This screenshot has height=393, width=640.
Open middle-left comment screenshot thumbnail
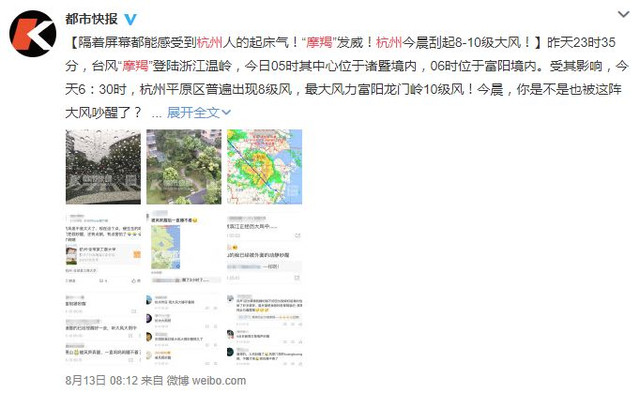pyautogui.click(x=103, y=247)
